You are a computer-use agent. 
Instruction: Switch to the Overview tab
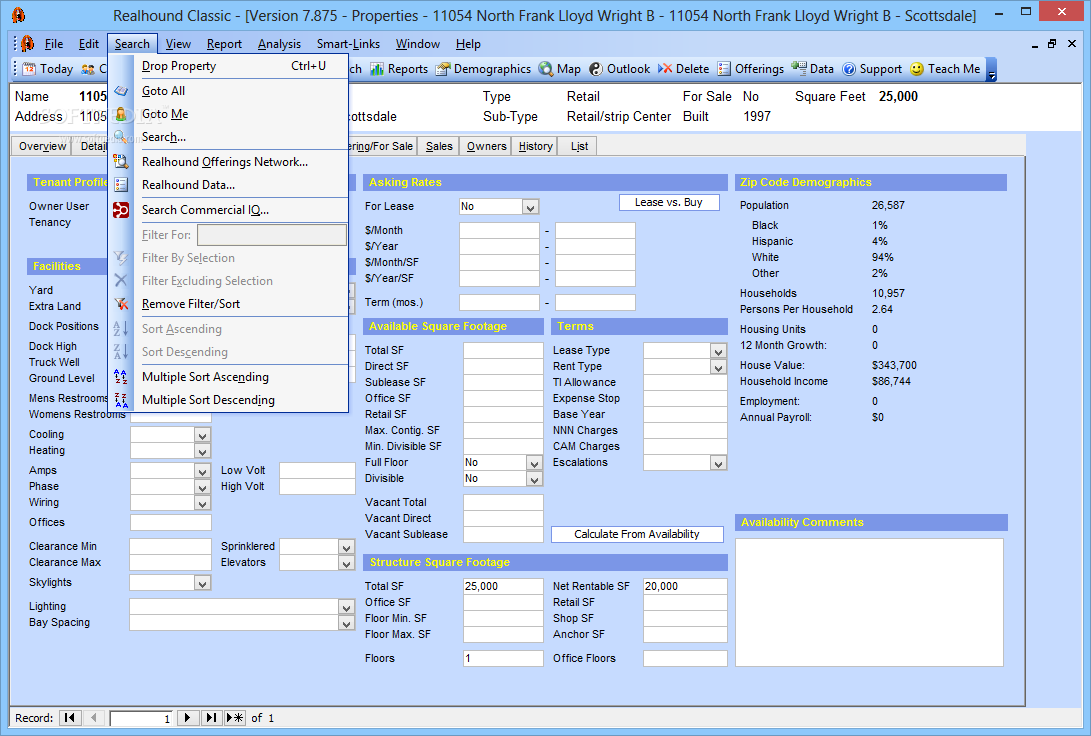[x=42, y=146]
